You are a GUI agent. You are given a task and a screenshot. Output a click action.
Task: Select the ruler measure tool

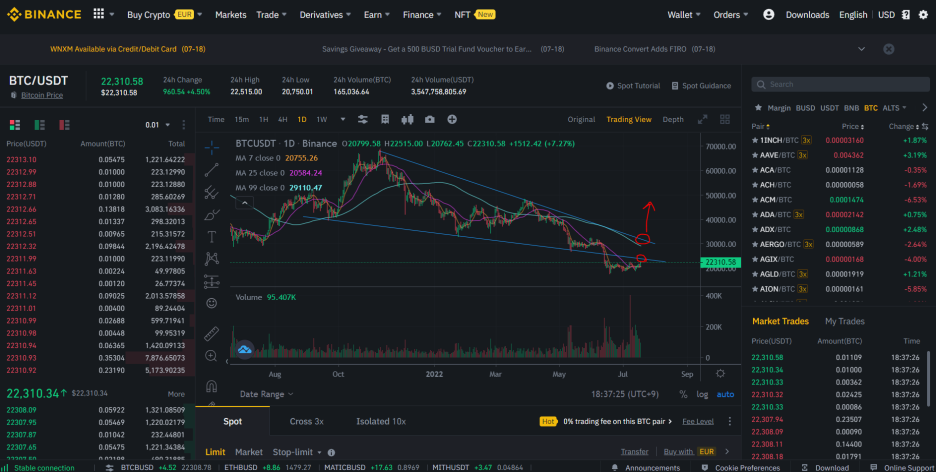pyautogui.click(x=211, y=334)
